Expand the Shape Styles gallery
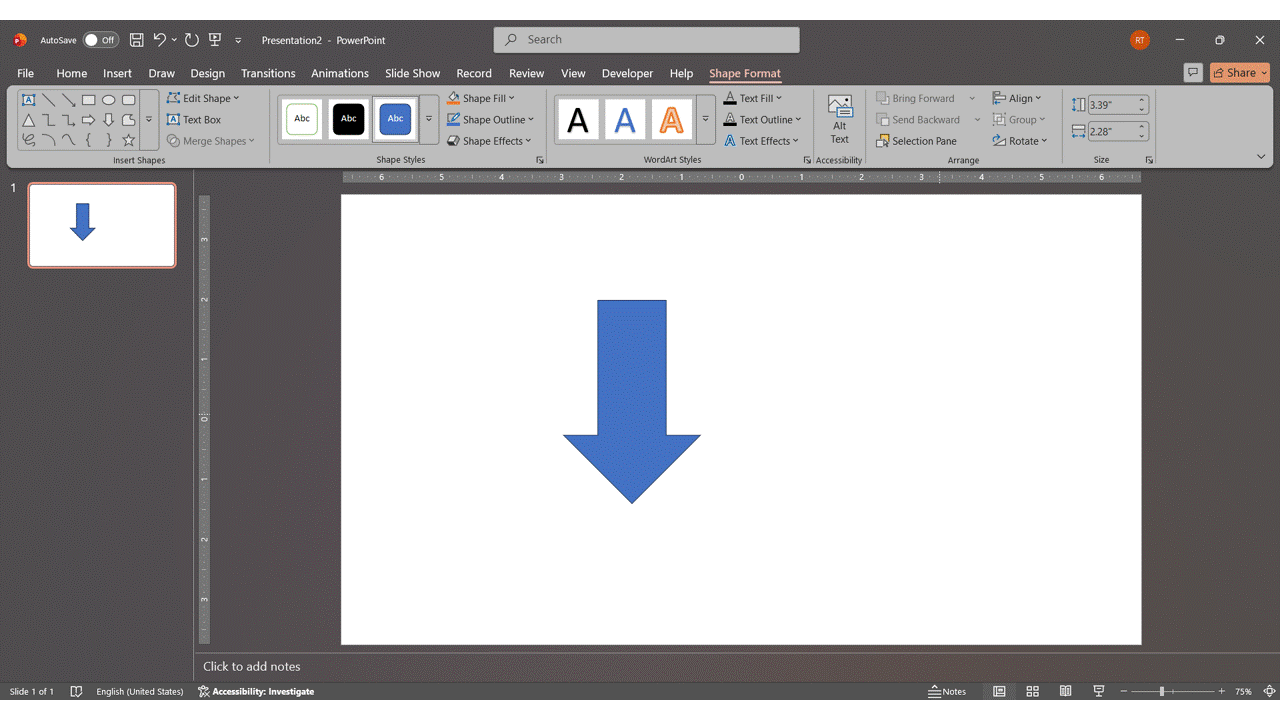 click(429, 119)
